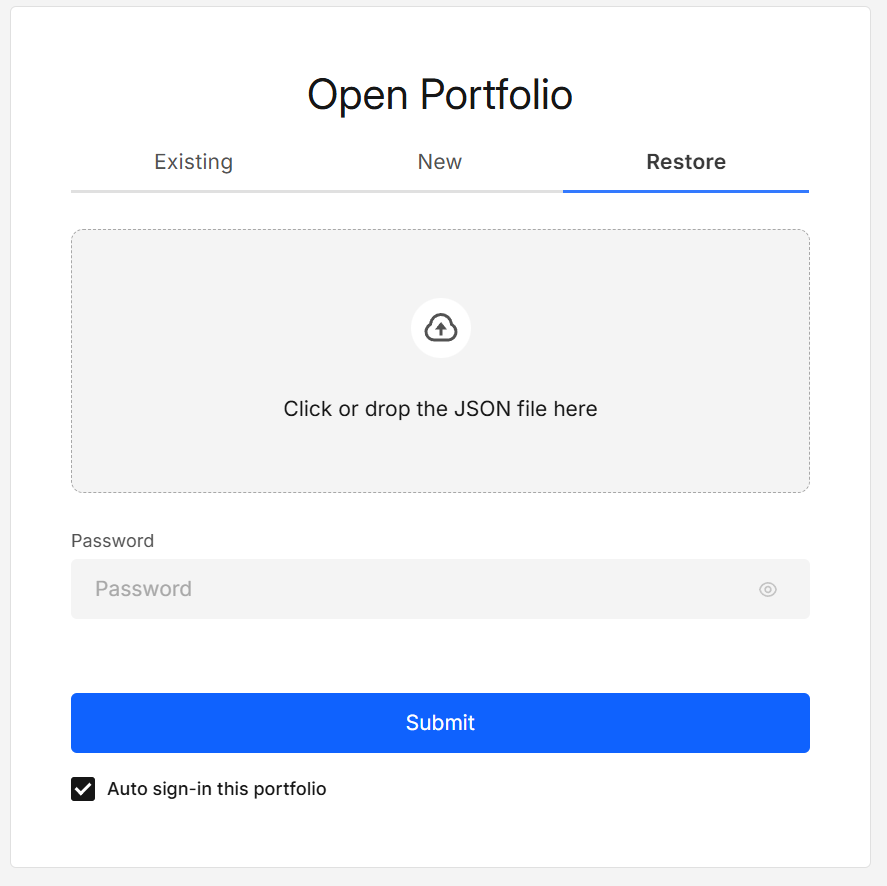
Task: Select the Restore tab
Action: point(686,161)
